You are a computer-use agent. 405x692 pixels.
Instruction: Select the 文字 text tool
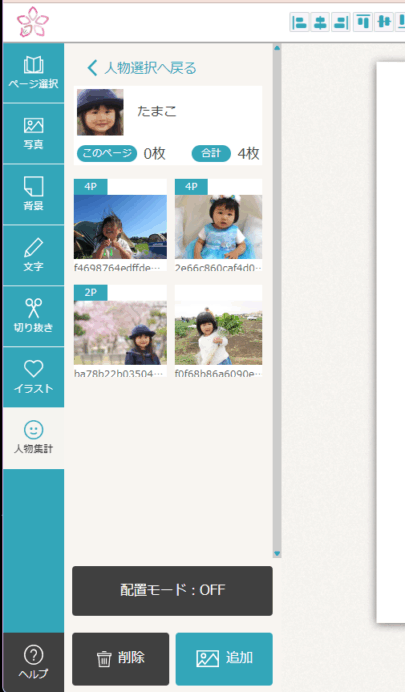[34, 256]
